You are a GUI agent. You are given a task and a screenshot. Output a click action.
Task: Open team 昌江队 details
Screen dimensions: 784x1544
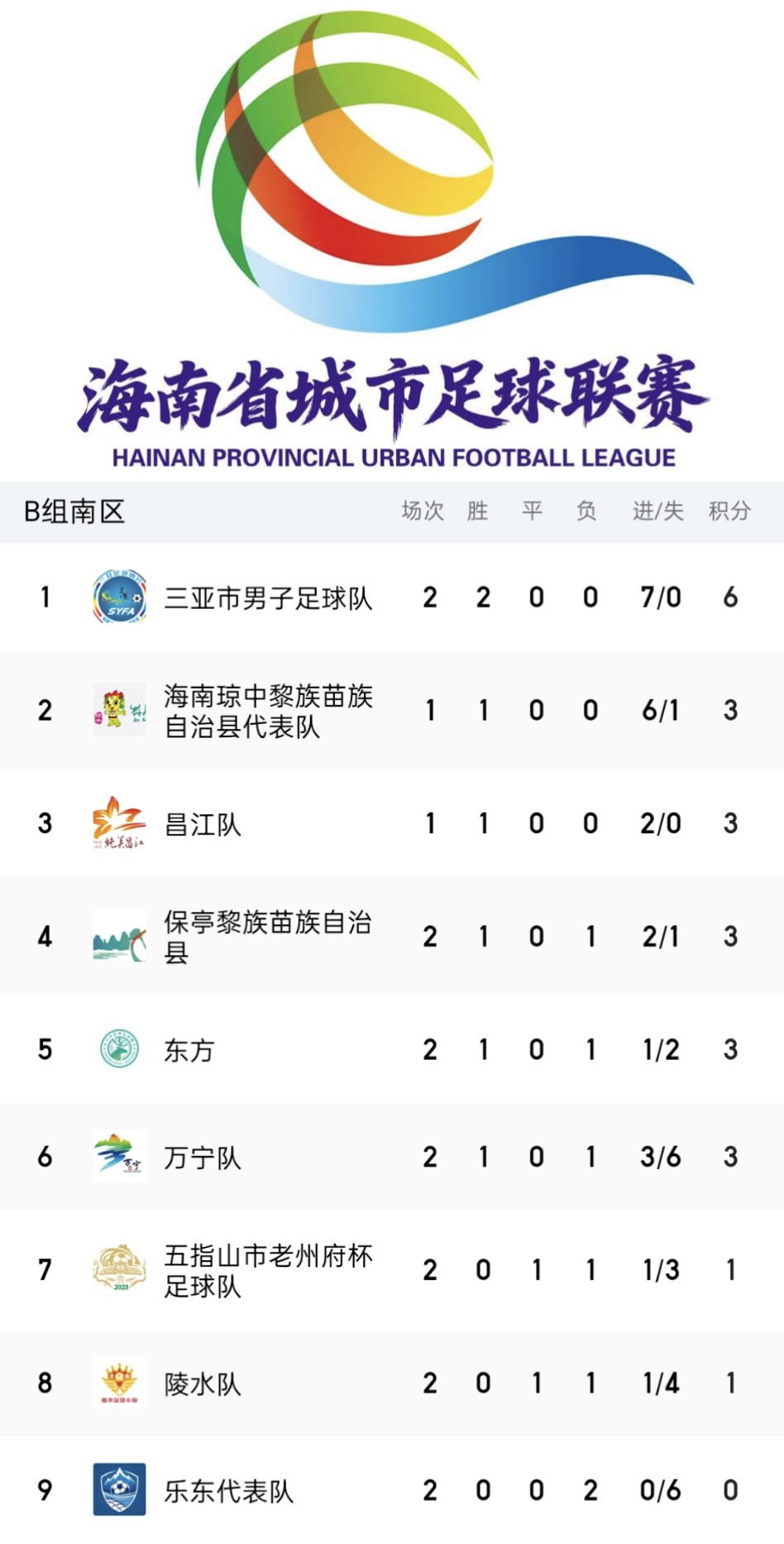[x=203, y=824]
